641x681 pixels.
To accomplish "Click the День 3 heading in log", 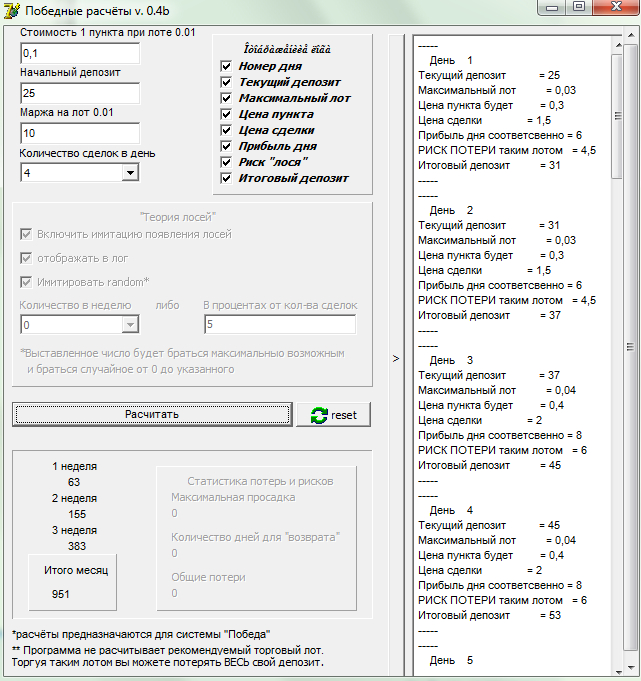I will [x=451, y=360].
